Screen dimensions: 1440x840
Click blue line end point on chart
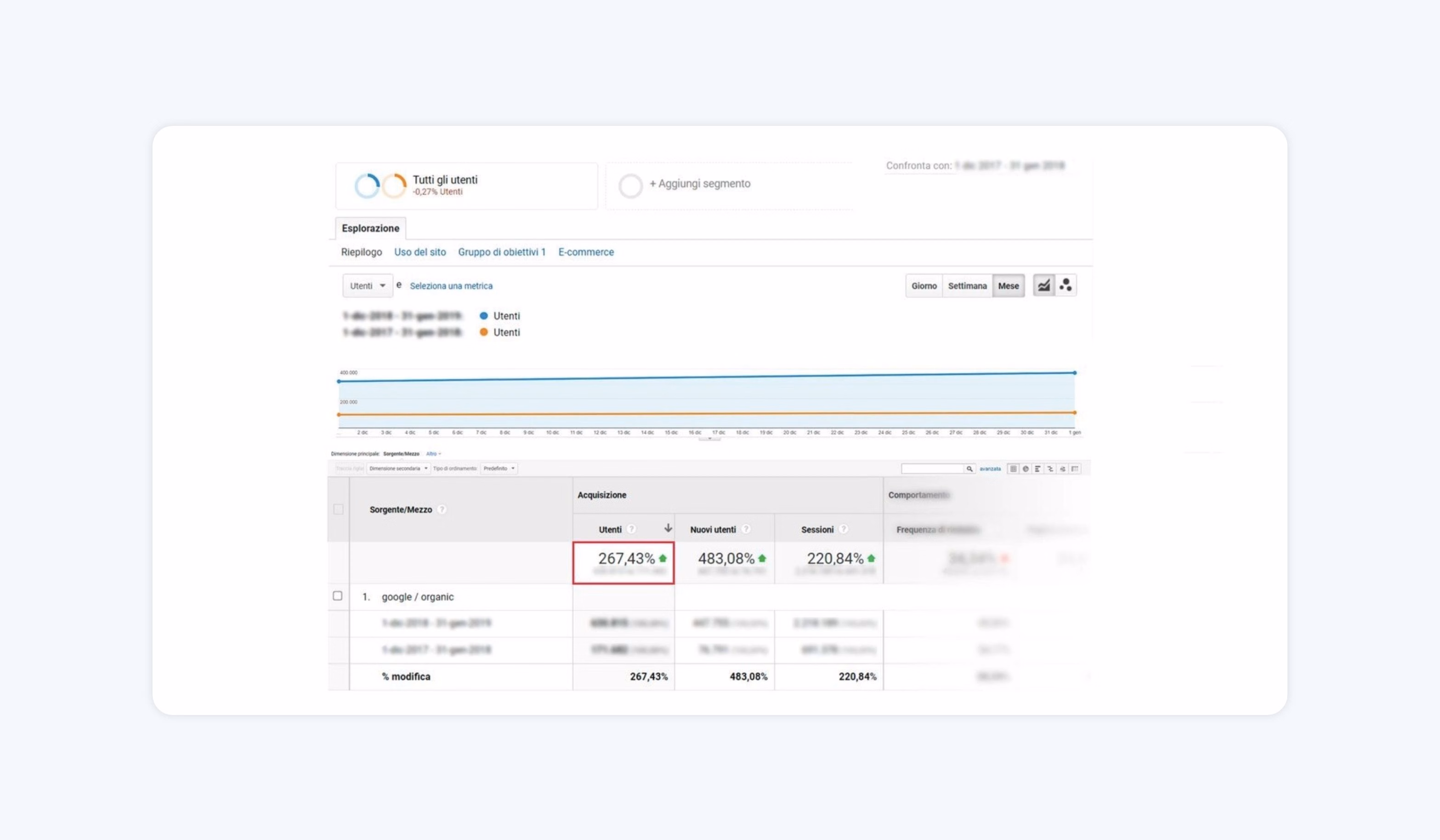coord(1074,373)
